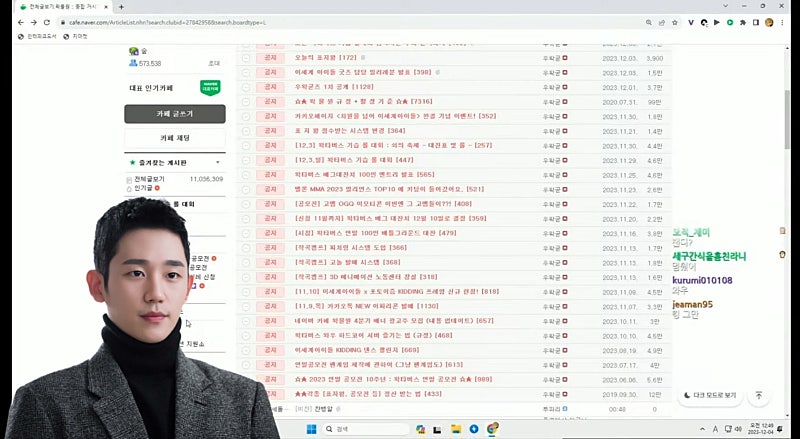Image resolution: width=800 pixels, height=439 pixels.
Task: Click the volume icon in system tray
Action: [738, 429]
